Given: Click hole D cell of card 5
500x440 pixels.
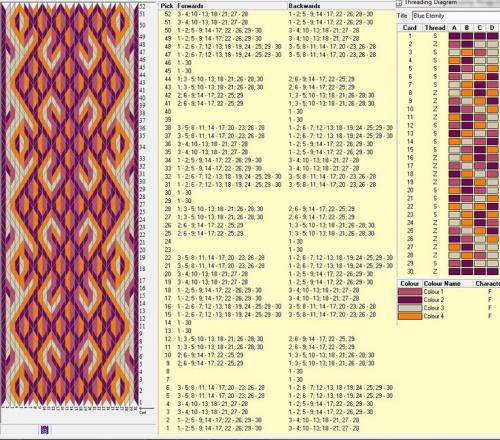Looking at the screenshot, I should tap(492, 68).
